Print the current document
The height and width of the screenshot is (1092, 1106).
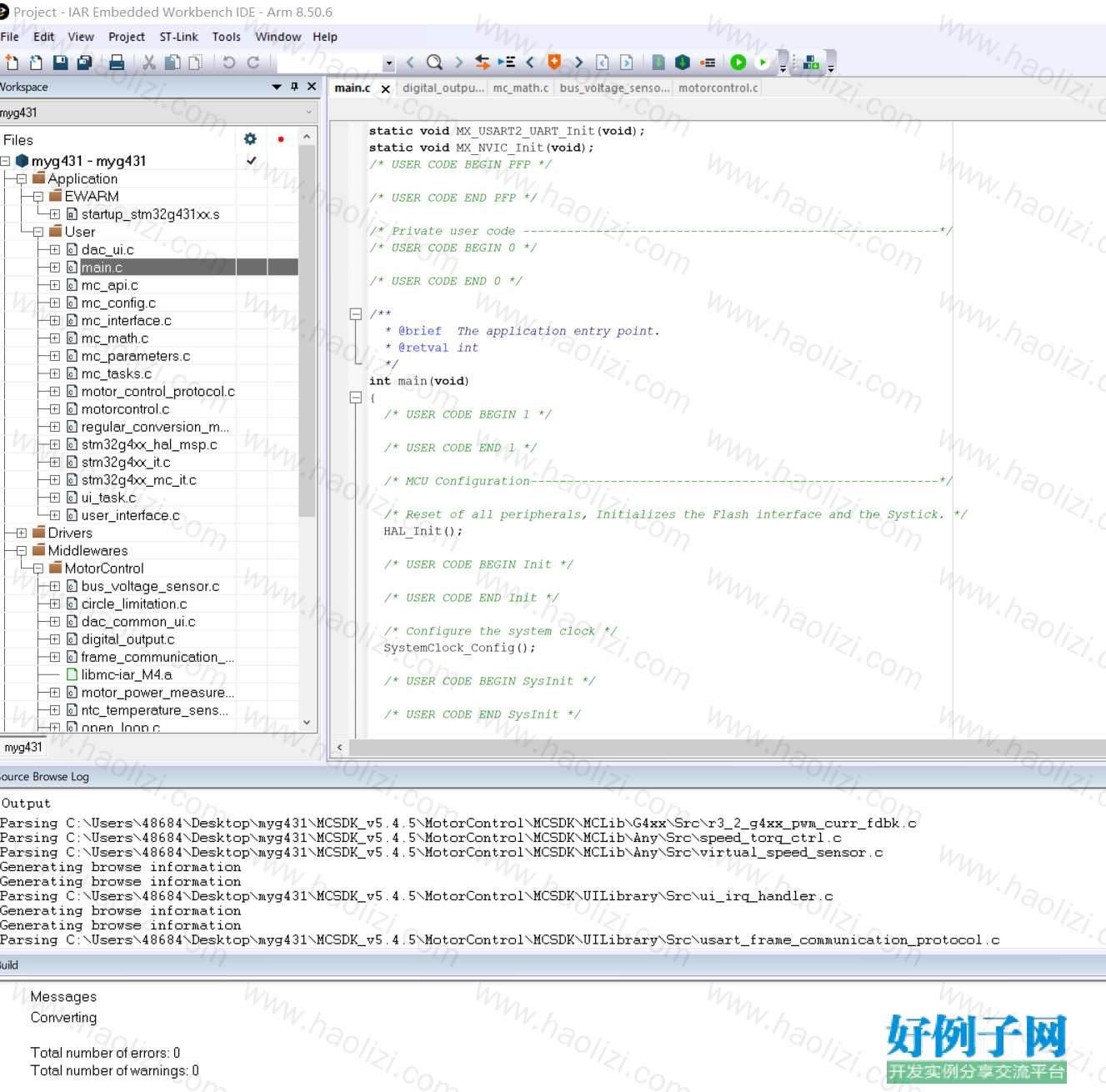tap(117, 63)
